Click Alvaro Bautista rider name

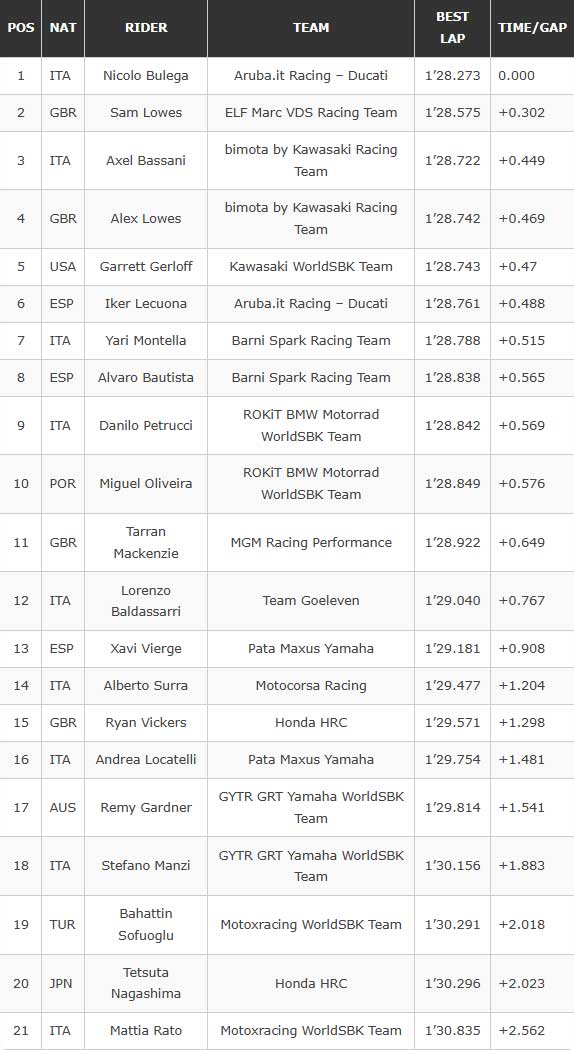[145, 378]
